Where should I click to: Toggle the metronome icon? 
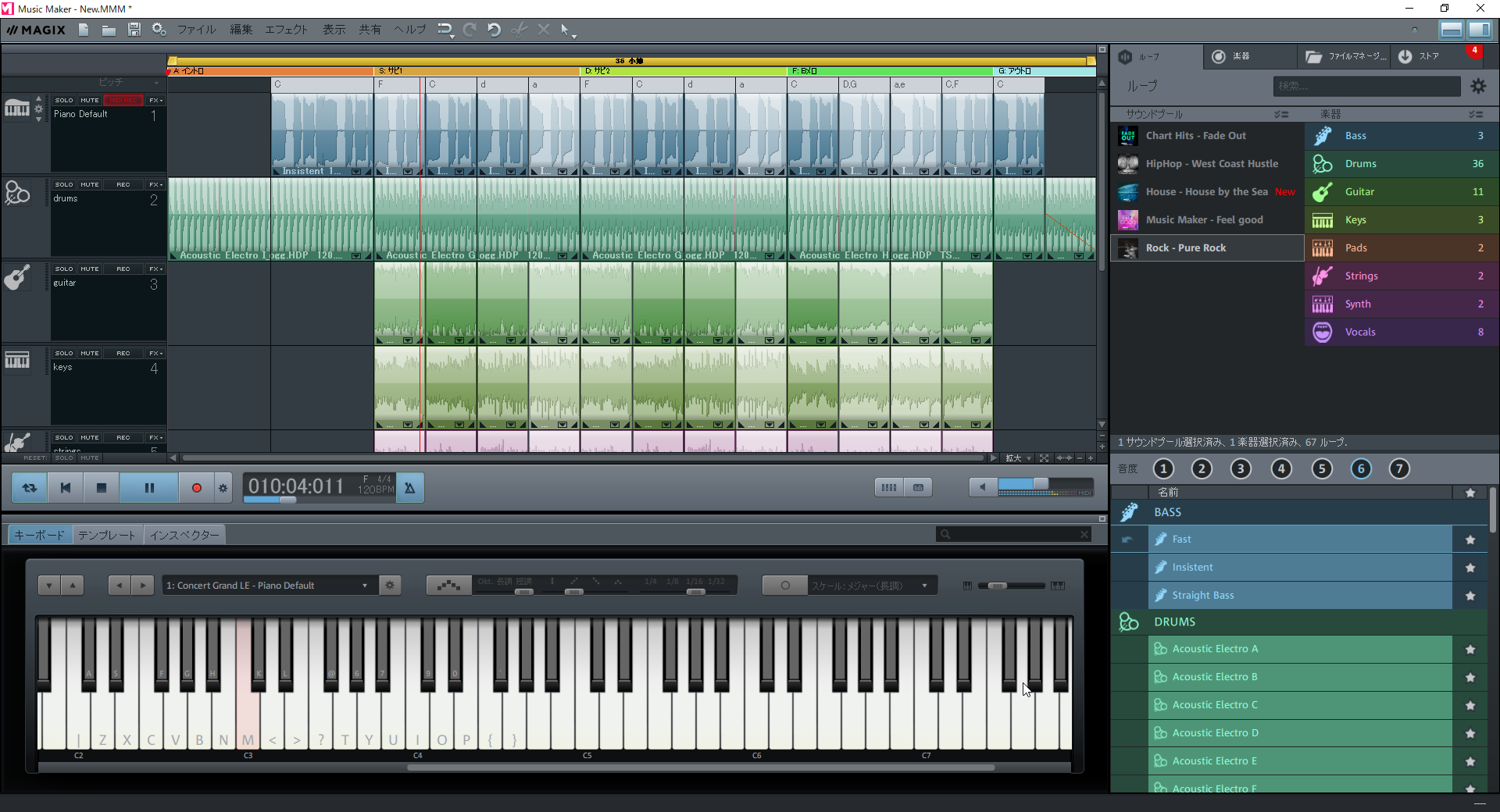[x=410, y=487]
